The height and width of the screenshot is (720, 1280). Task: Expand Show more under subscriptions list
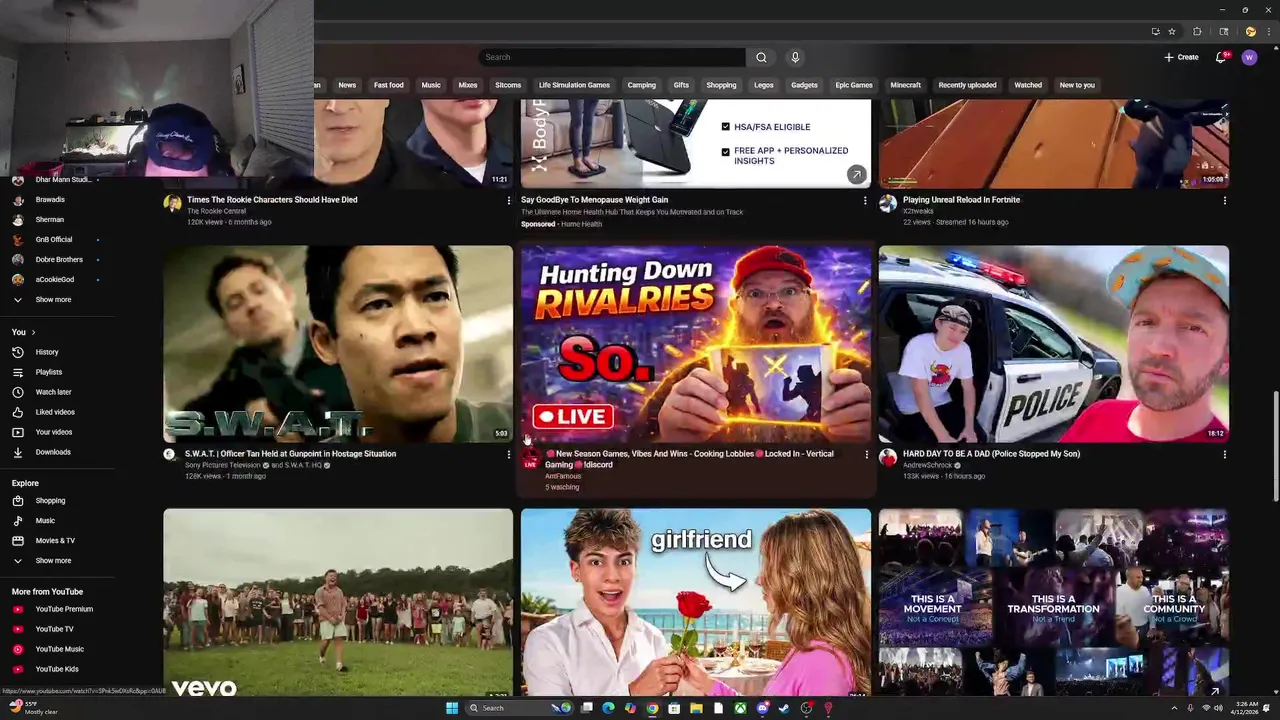coord(53,300)
